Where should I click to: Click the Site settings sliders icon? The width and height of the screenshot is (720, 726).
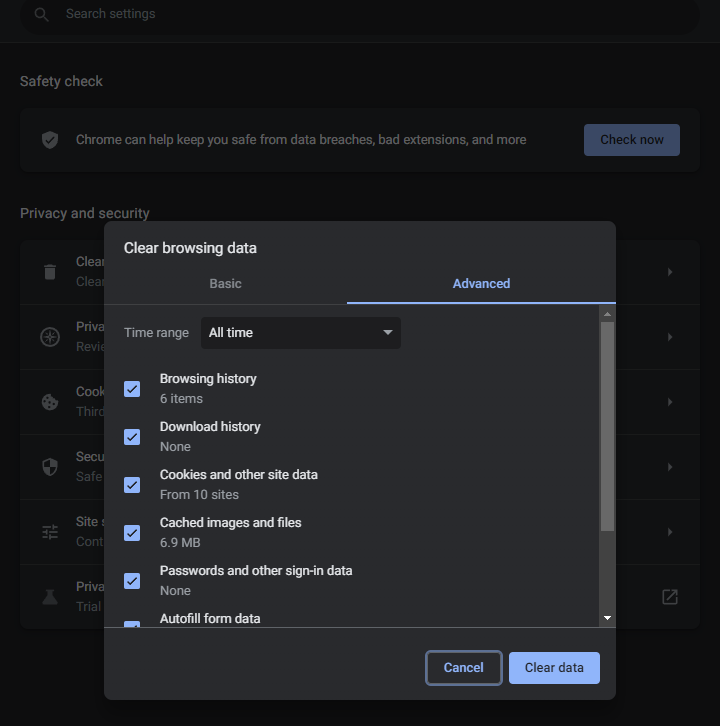tap(50, 532)
